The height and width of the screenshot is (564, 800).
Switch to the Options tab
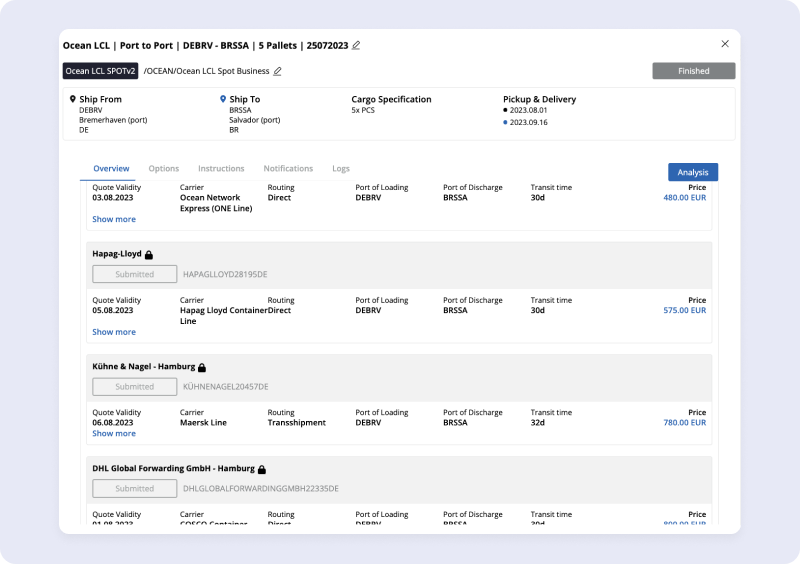(164, 168)
